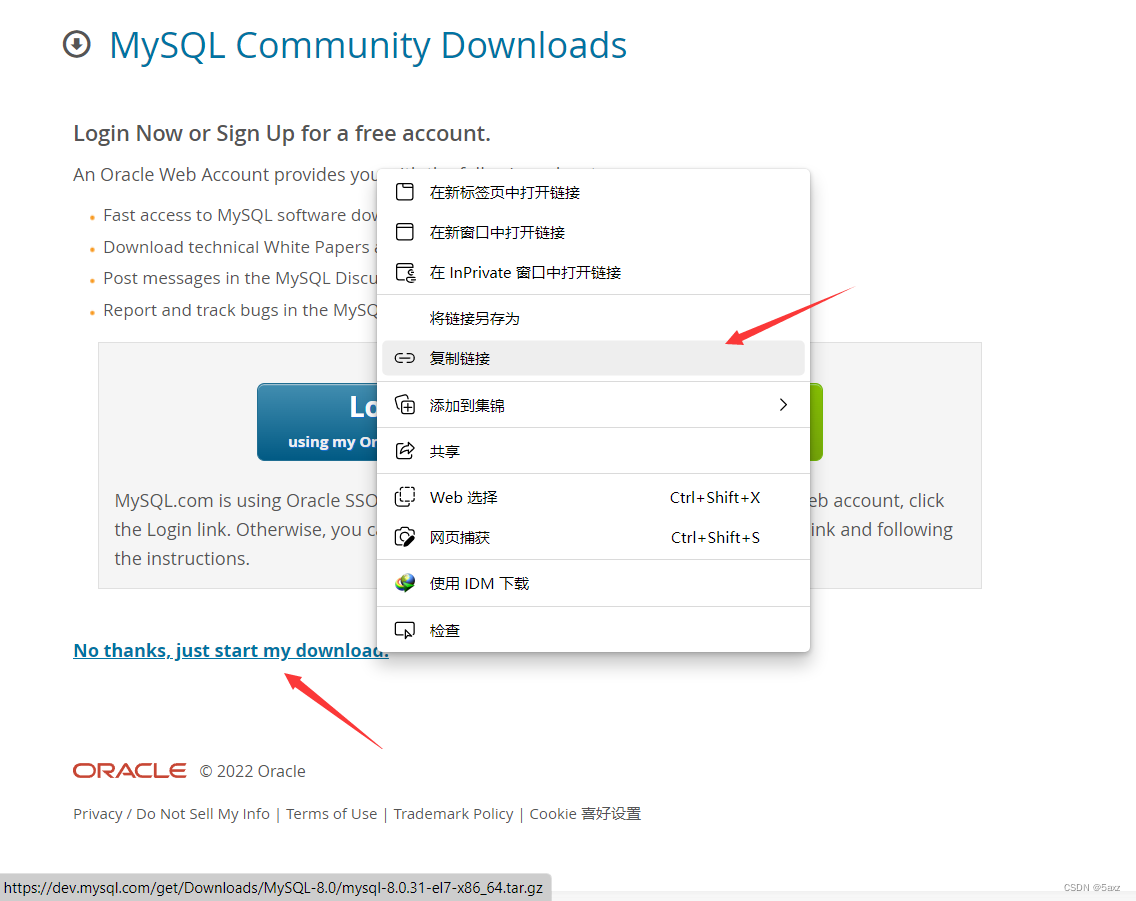Click the "Login Now or Sign Up" heading text
Viewport: 1136px width, 901px height.
click(x=282, y=133)
